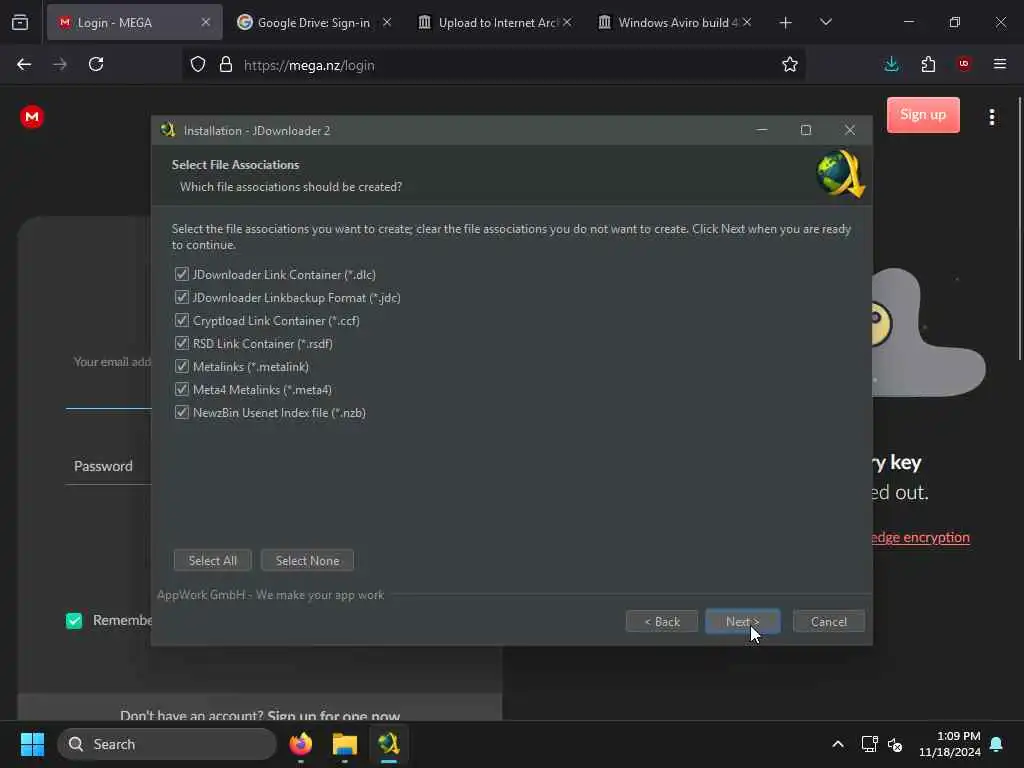Open File Explorer from the taskbar
The width and height of the screenshot is (1024, 768).
(x=345, y=744)
